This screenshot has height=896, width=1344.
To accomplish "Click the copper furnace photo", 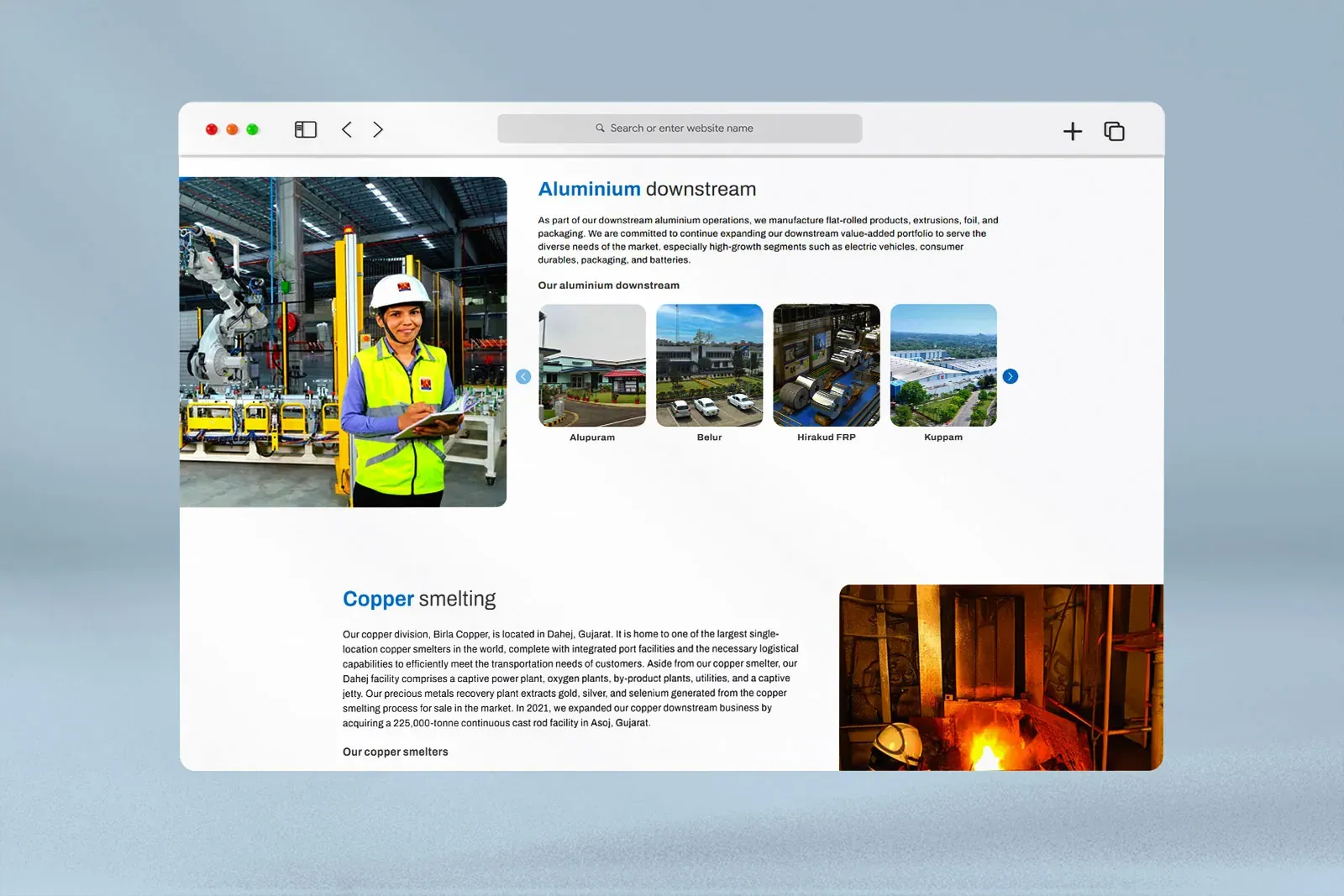I will coord(1001,678).
